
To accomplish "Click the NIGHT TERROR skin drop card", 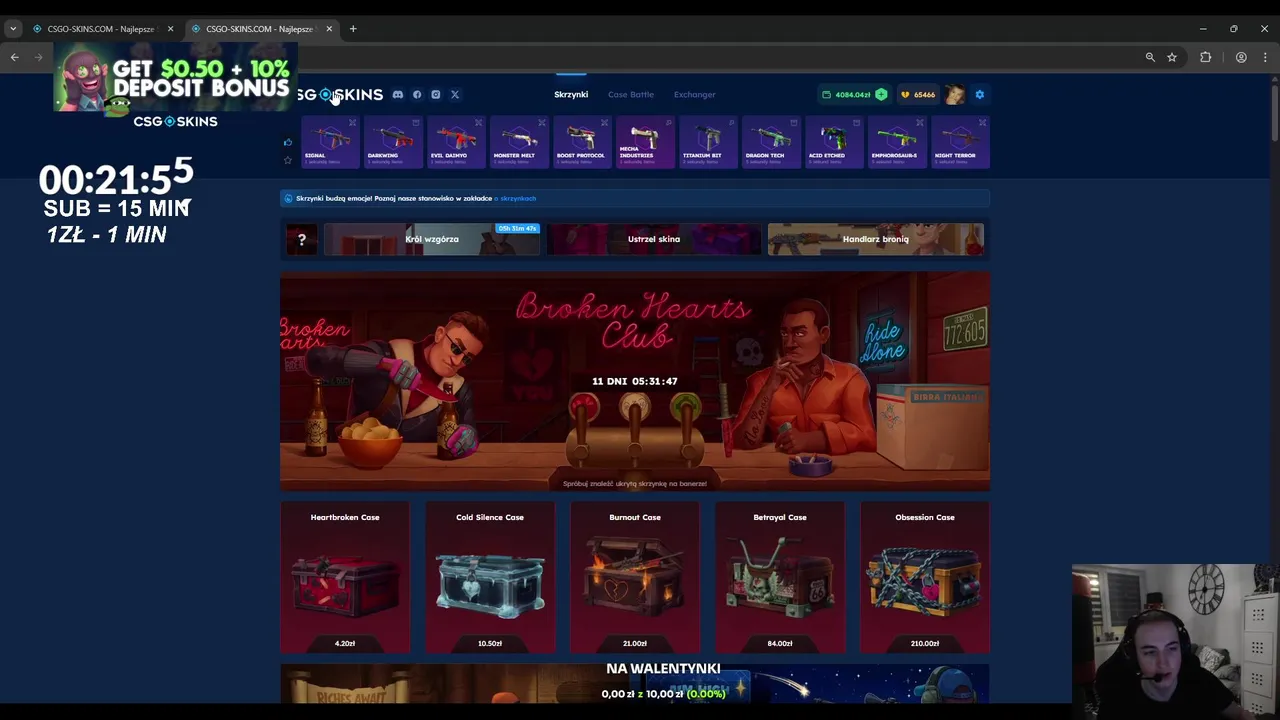I will 960,142.
